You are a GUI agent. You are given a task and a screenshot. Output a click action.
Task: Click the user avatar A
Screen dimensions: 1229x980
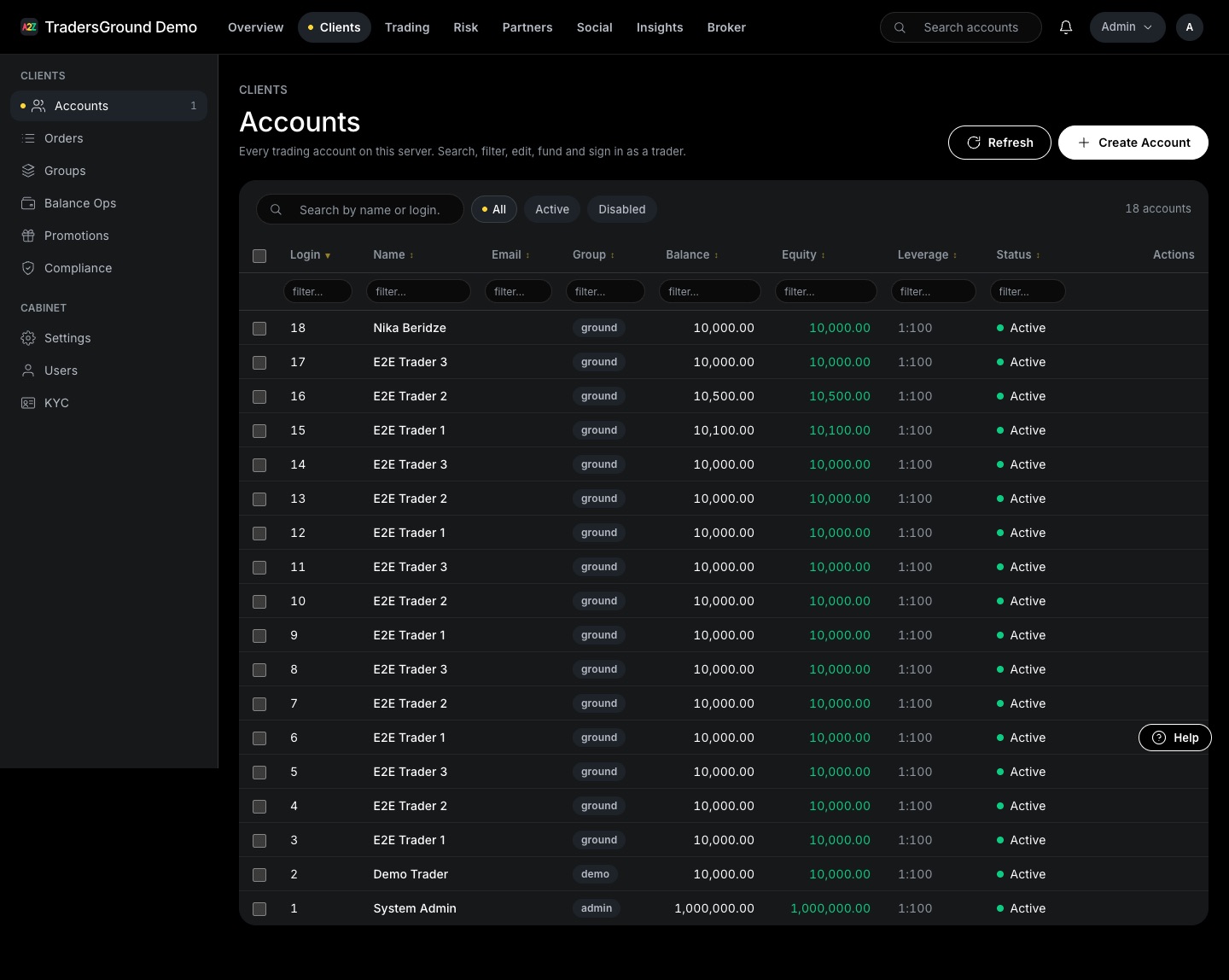(1190, 27)
